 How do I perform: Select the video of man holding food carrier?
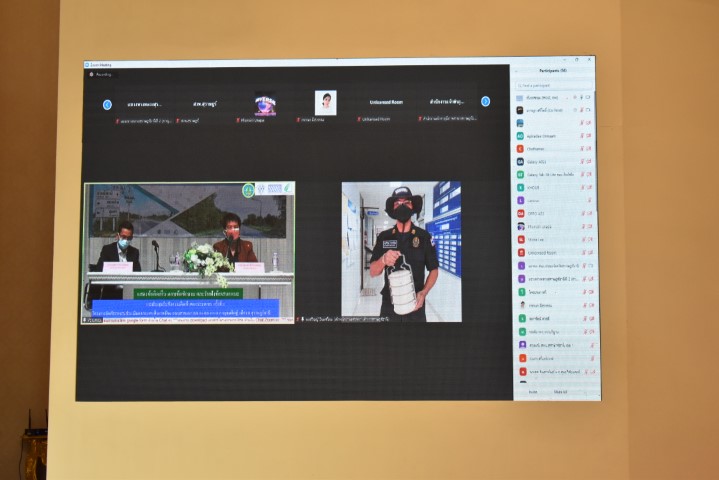point(401,251)
